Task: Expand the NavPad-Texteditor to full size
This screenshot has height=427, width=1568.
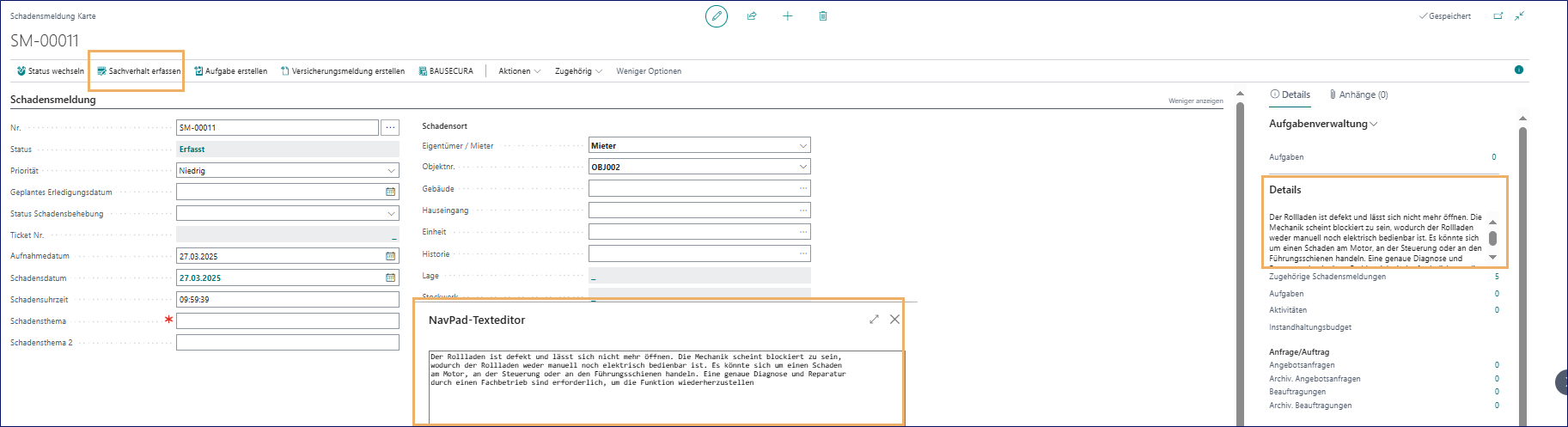Action: 874,320
